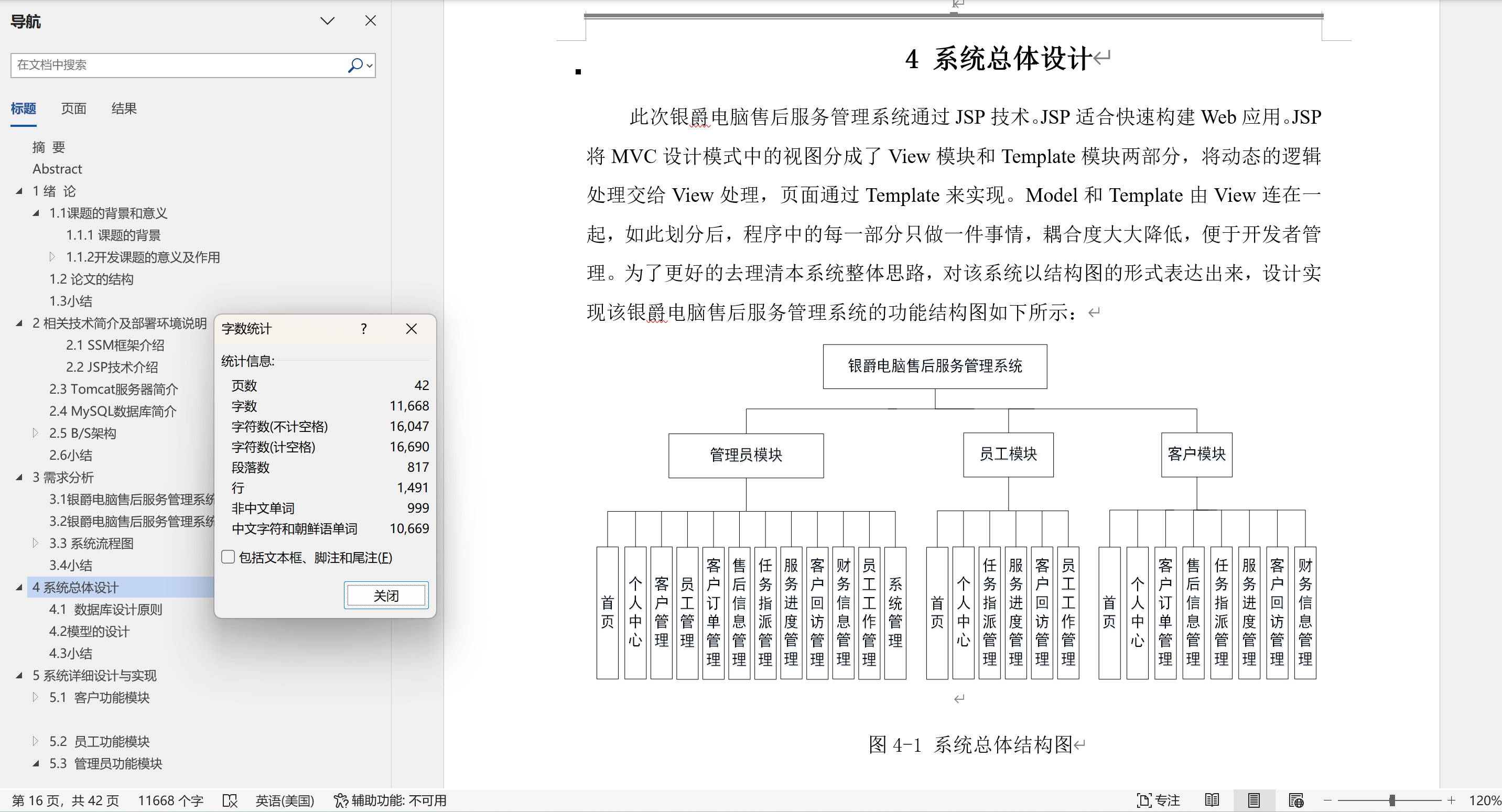
Task: Click the zoom out minus button
Action: coord(1327,800)
